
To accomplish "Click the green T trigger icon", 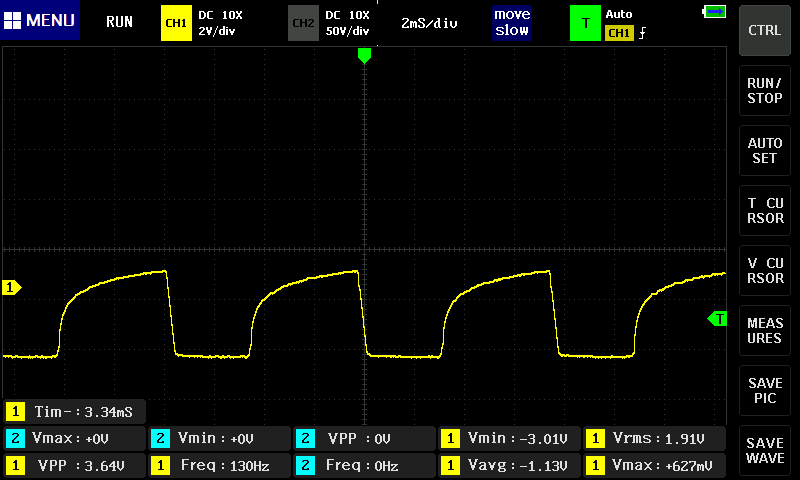I will [585, 22].
